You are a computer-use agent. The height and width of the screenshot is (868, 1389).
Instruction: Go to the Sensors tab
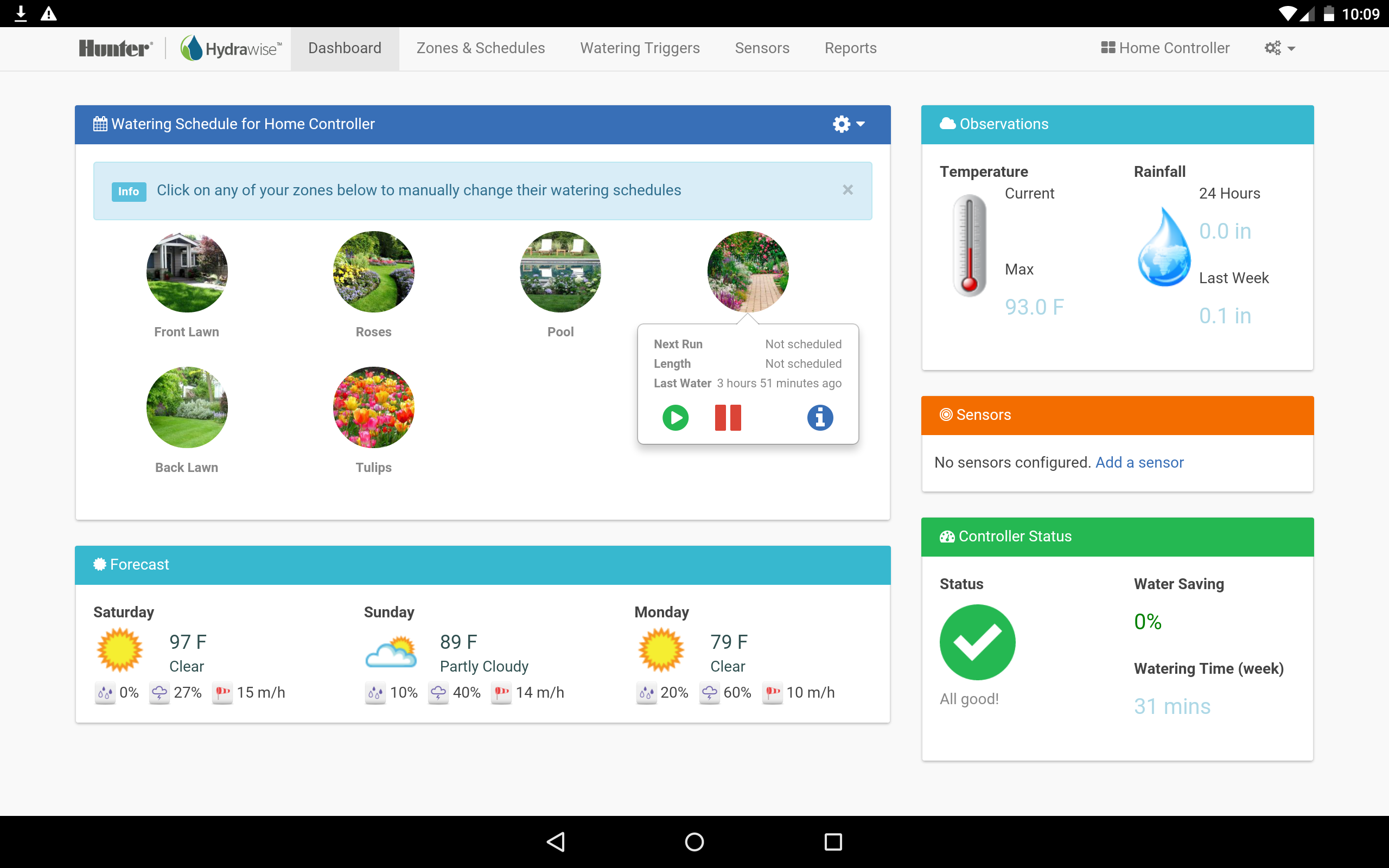[762, 48]
